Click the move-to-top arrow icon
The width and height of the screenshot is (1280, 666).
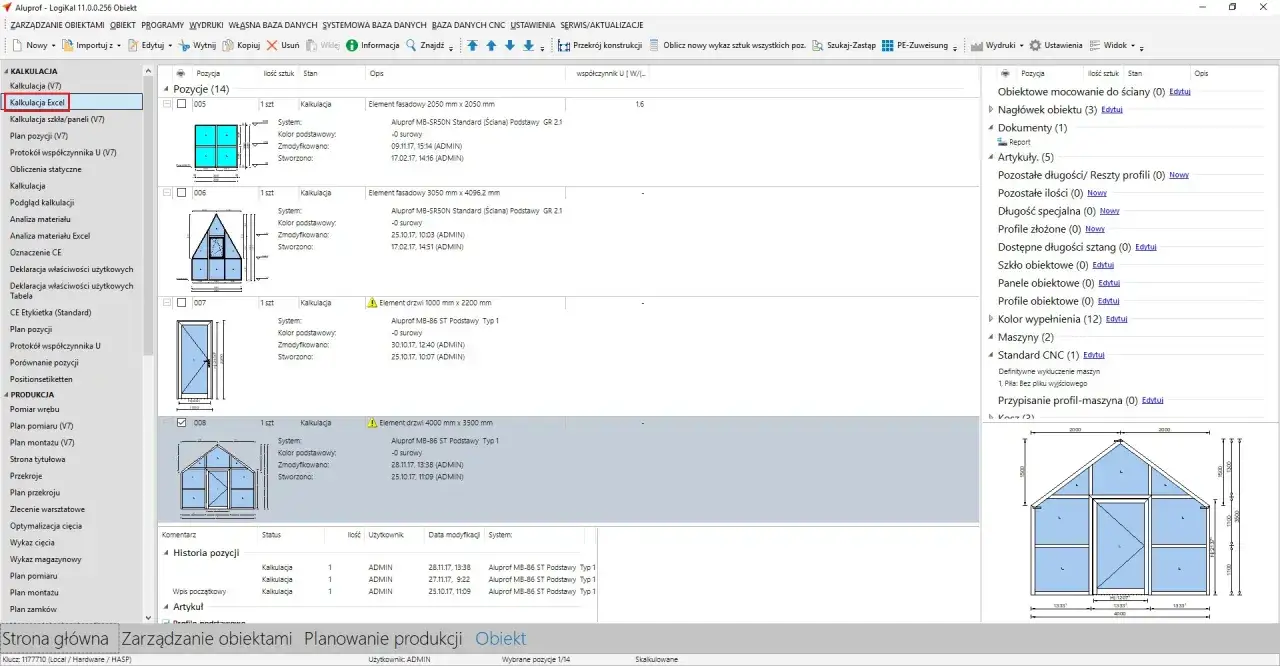(x=472, y=45)
